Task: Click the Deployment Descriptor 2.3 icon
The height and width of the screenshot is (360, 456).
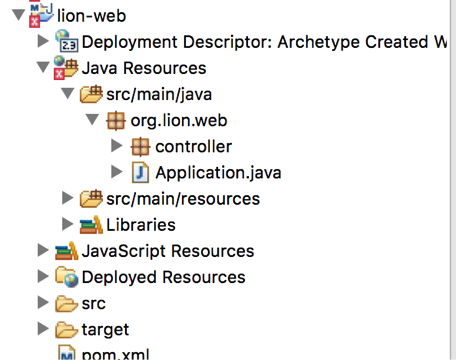Action: pyautogui.click(x=67, y=41)
